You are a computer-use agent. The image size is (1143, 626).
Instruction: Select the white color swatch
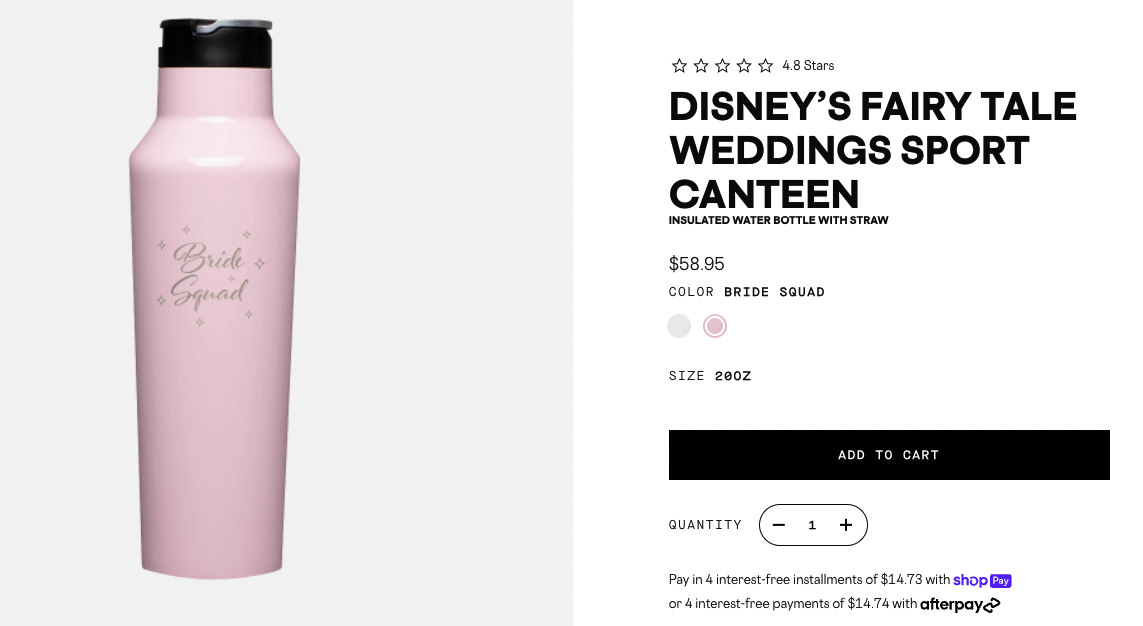click(679, 326)
